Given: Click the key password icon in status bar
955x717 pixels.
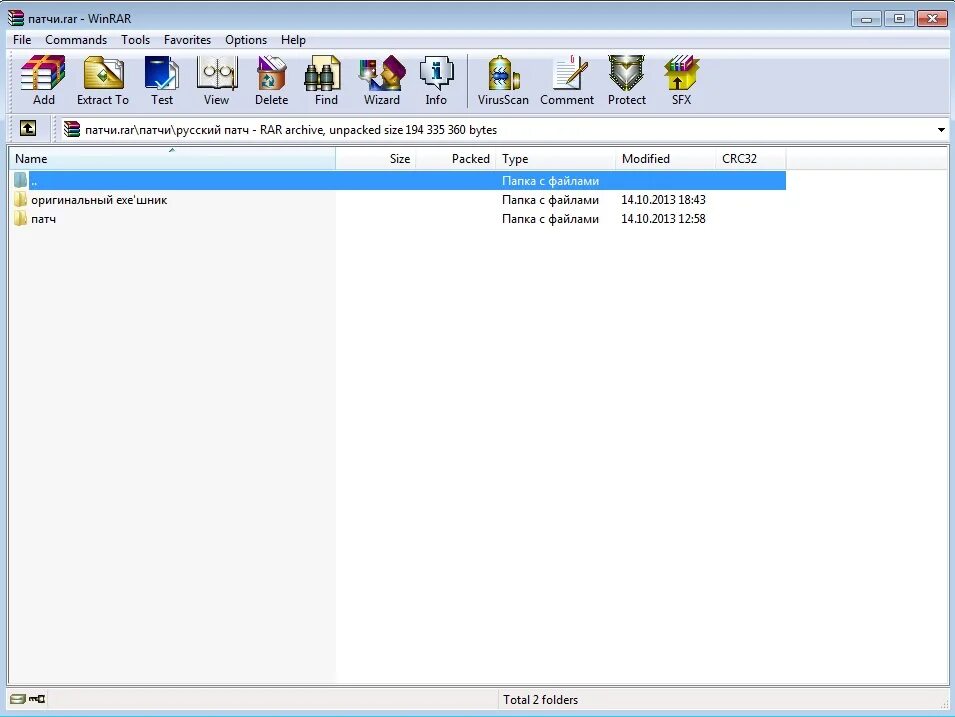Looking at the screenshot, I should click(x=37, y=699).
